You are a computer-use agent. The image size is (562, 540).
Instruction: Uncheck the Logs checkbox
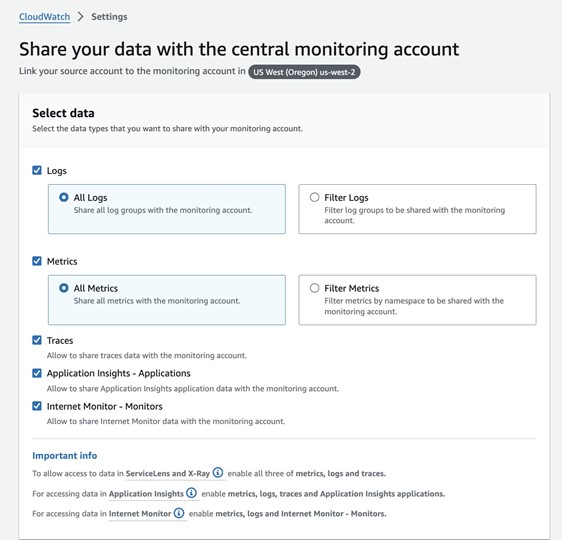[x=37, y=170]
